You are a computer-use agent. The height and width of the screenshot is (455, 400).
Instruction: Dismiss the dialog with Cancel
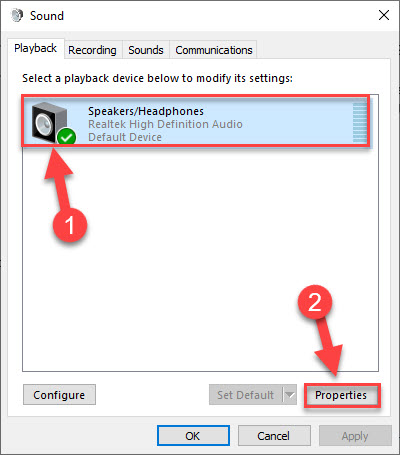click(x=274, y=436)
